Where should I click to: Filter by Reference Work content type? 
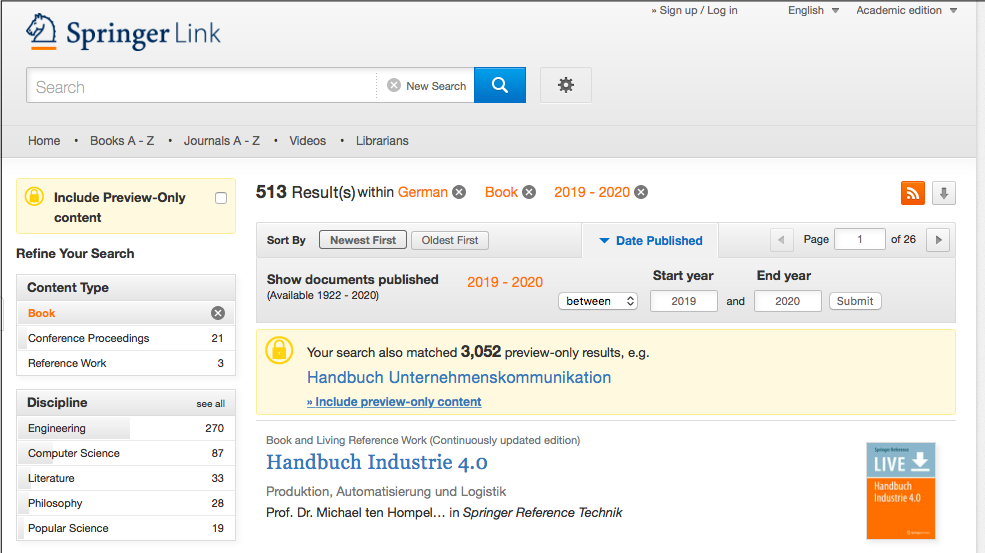click(126, 363)
